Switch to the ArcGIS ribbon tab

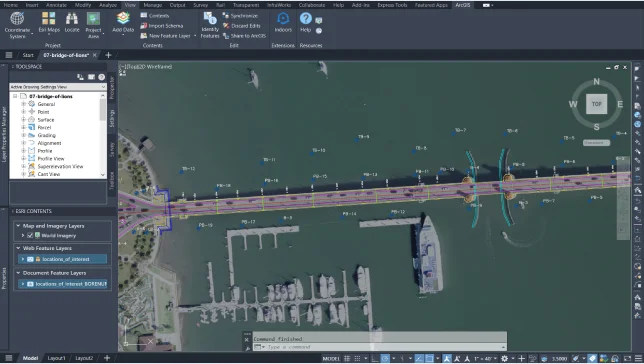[x=463, y=5]
